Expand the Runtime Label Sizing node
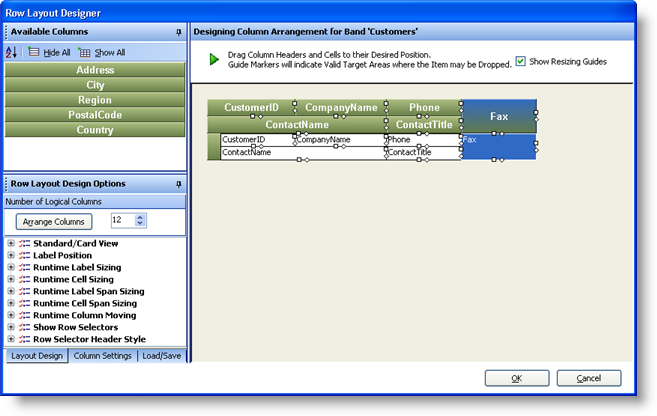 tap(11, 267)
